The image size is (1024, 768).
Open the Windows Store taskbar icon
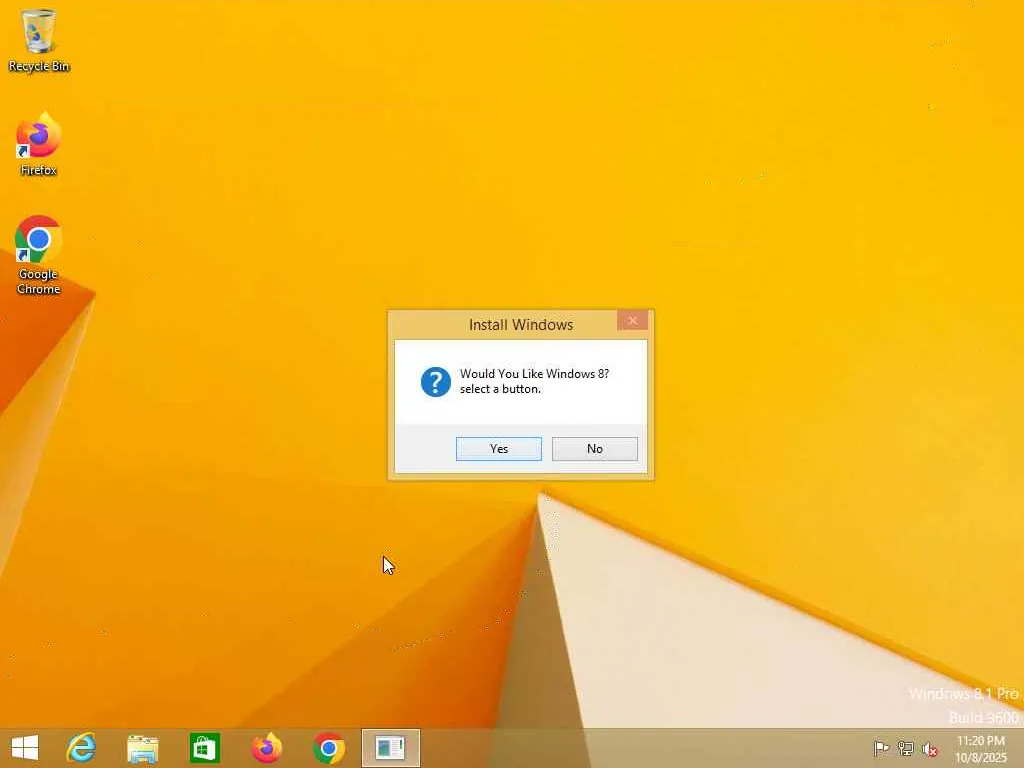pos(204,748)
